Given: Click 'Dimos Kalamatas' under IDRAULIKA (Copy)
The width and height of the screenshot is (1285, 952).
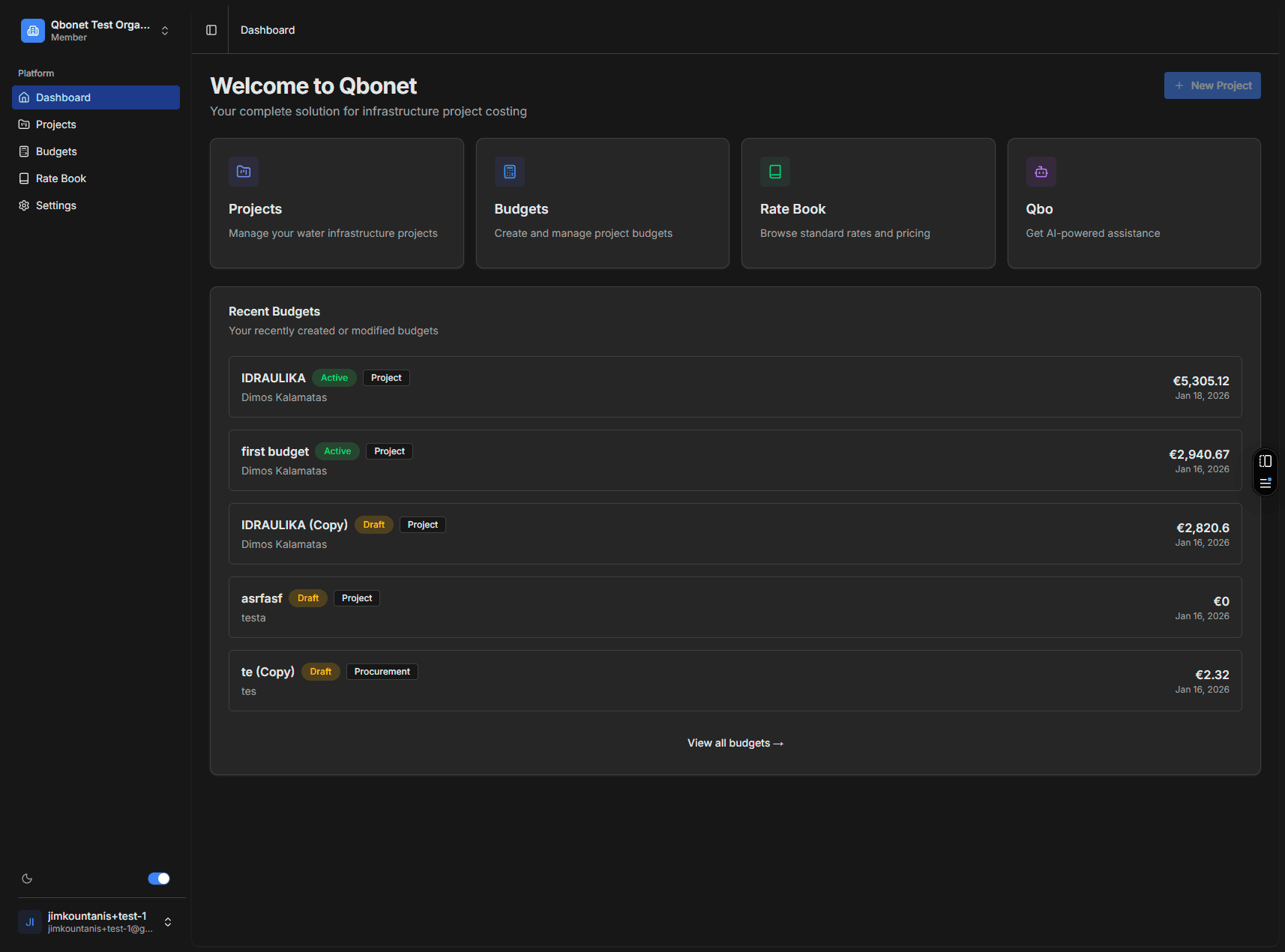Looking at the screenshot, I should click(284, 544).
